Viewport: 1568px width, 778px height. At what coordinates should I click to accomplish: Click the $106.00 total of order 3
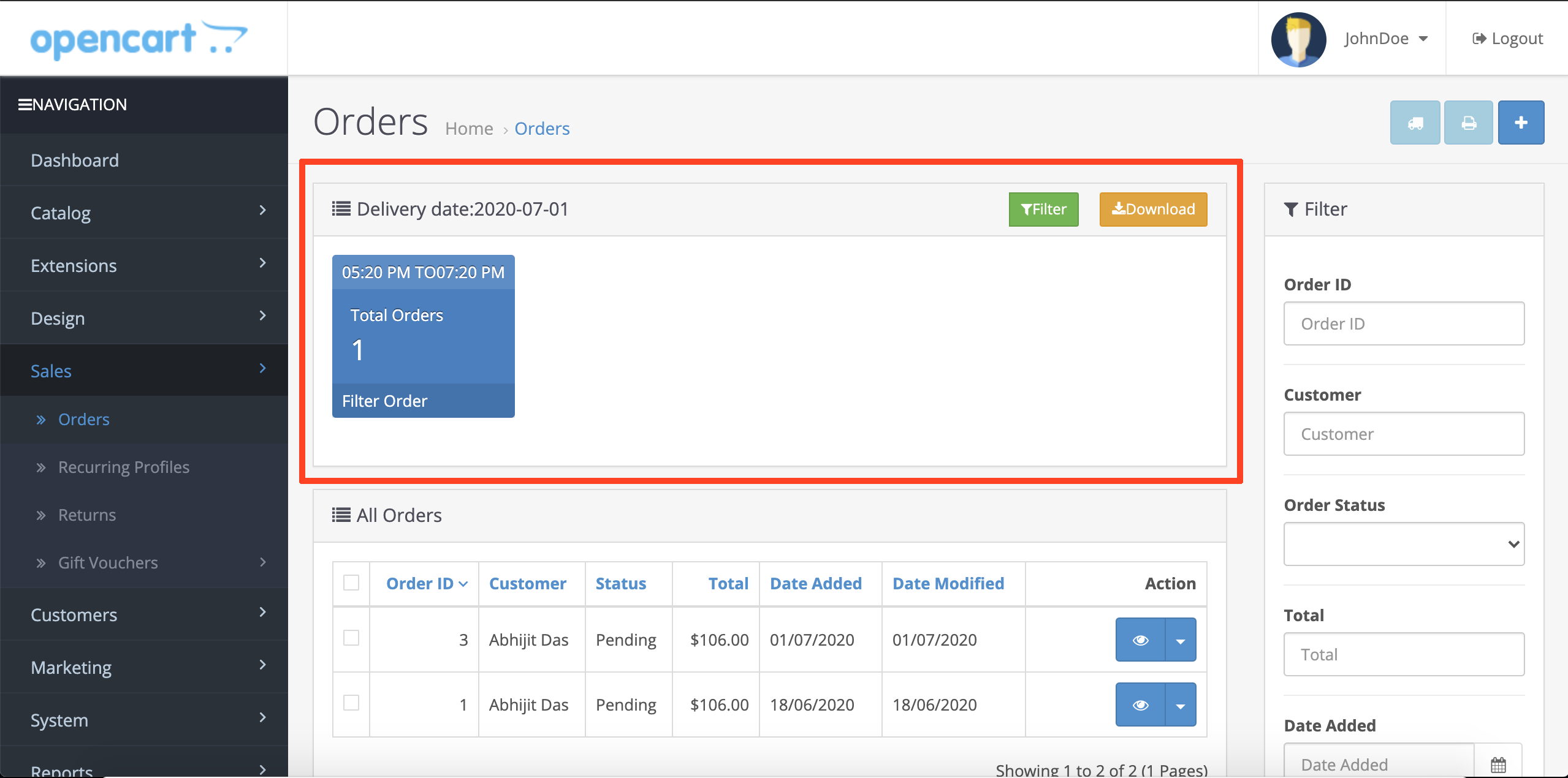click(719, 640)
